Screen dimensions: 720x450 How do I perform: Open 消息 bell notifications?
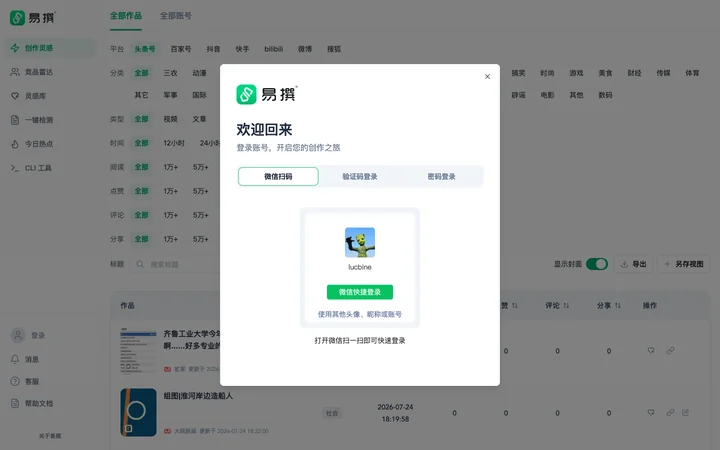26,359
